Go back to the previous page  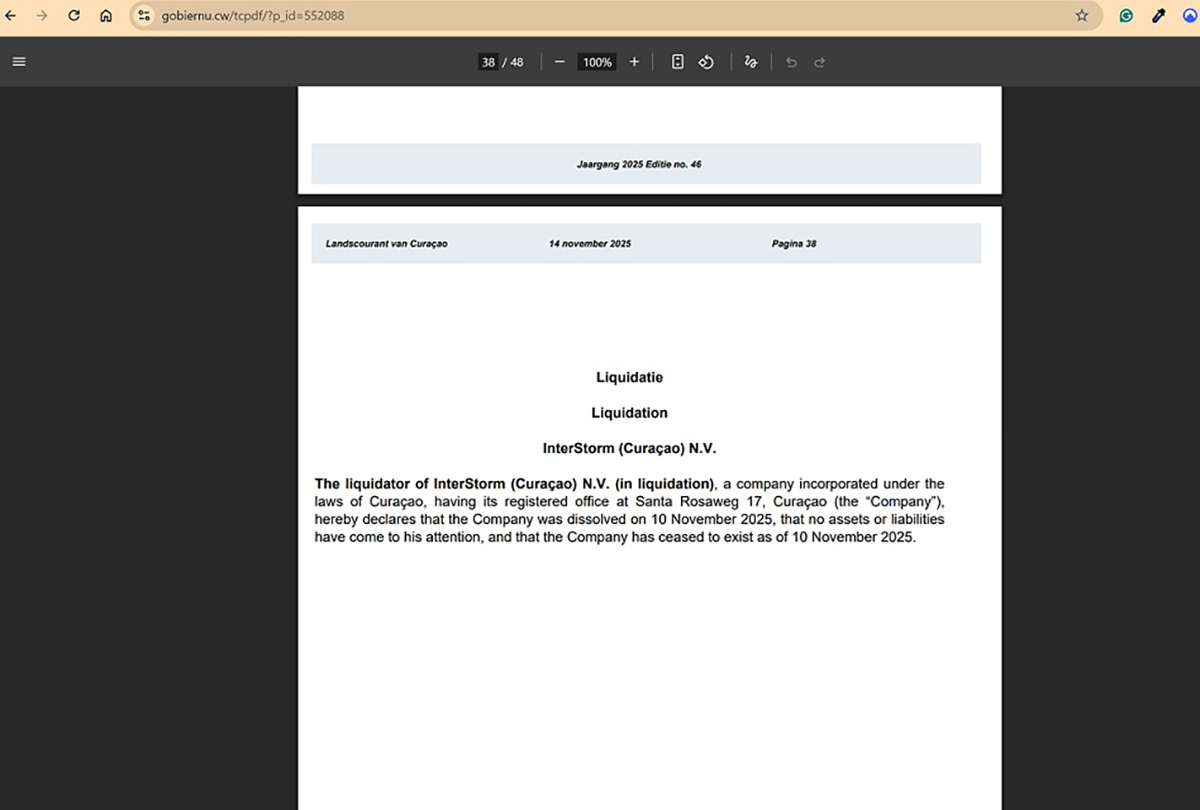pyautogui.click(x=10, y=16)
